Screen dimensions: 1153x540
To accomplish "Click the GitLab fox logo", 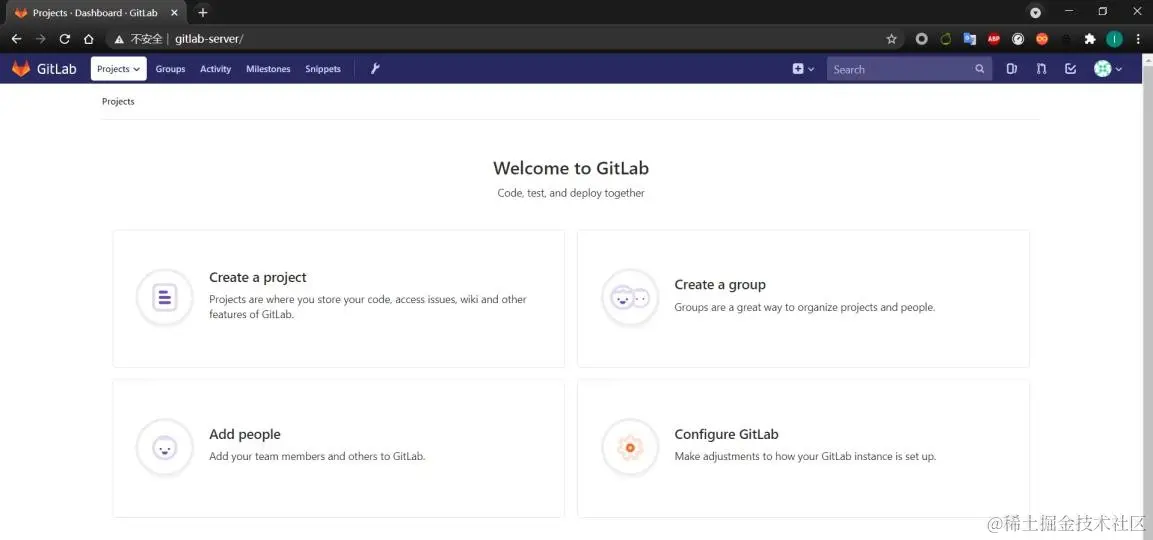I will pos(21,68).
